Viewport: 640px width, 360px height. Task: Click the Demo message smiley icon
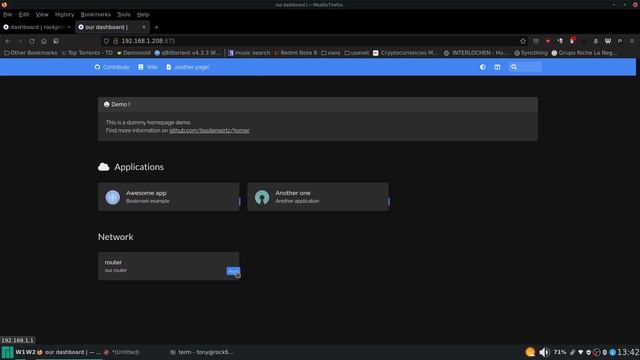coord(107,104)
